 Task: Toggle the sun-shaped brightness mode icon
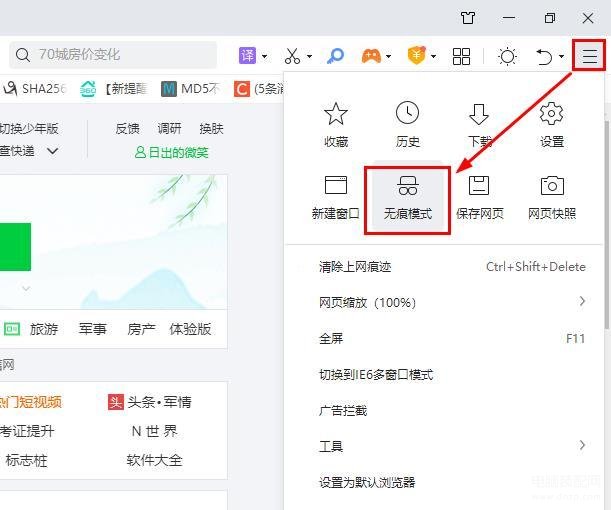pyautogui.click(x=507, y=56)
